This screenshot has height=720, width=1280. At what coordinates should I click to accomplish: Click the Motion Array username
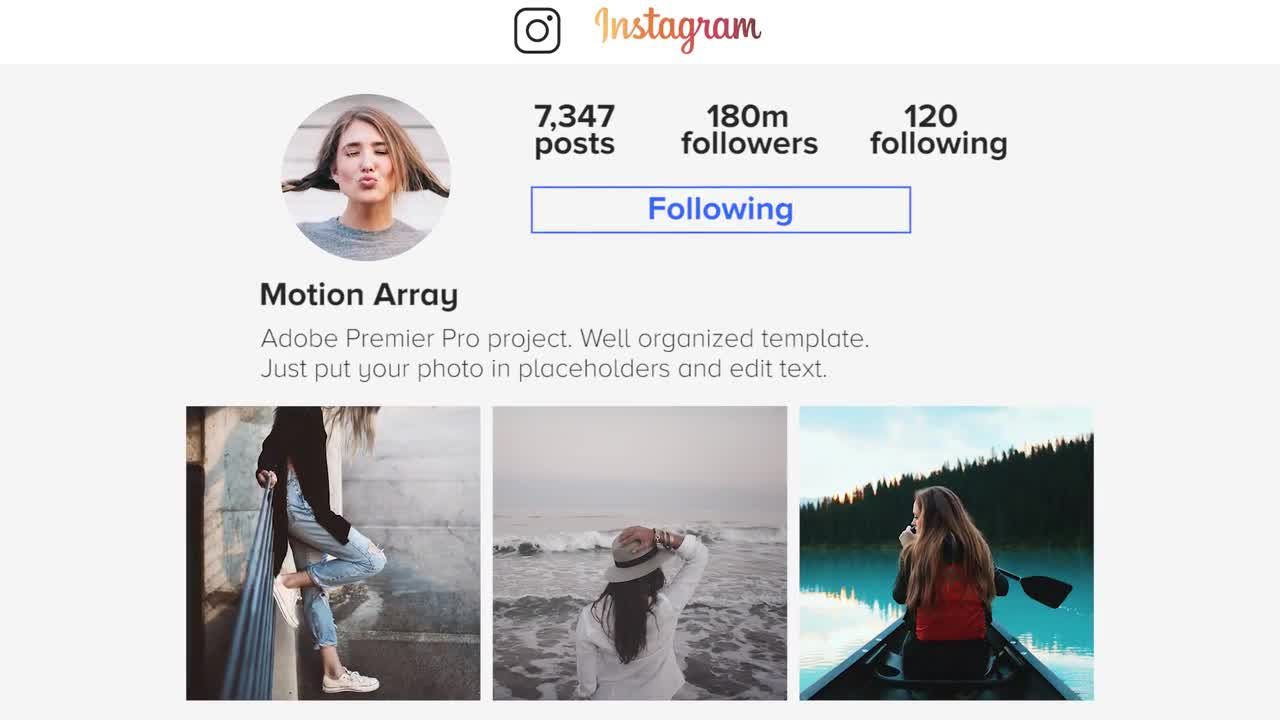point(358,294)
